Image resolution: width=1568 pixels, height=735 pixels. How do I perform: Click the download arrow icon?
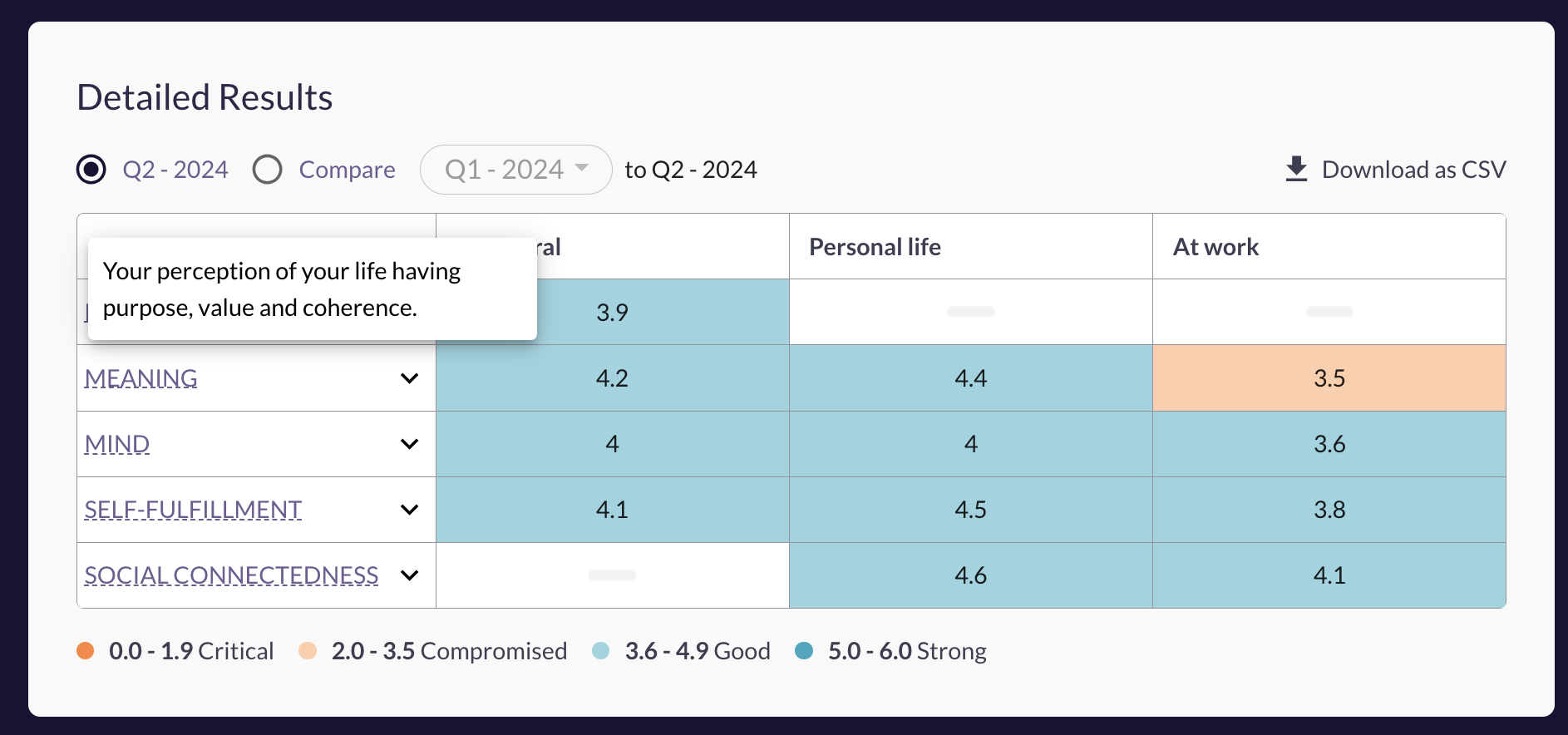(x=1296, y=169)
